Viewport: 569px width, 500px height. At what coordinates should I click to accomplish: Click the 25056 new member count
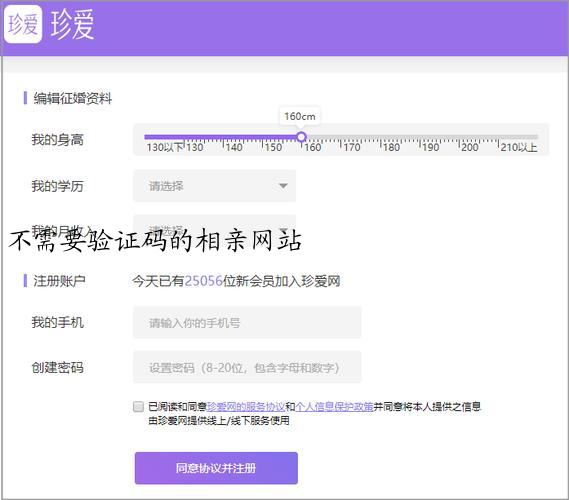coord(204,281)
